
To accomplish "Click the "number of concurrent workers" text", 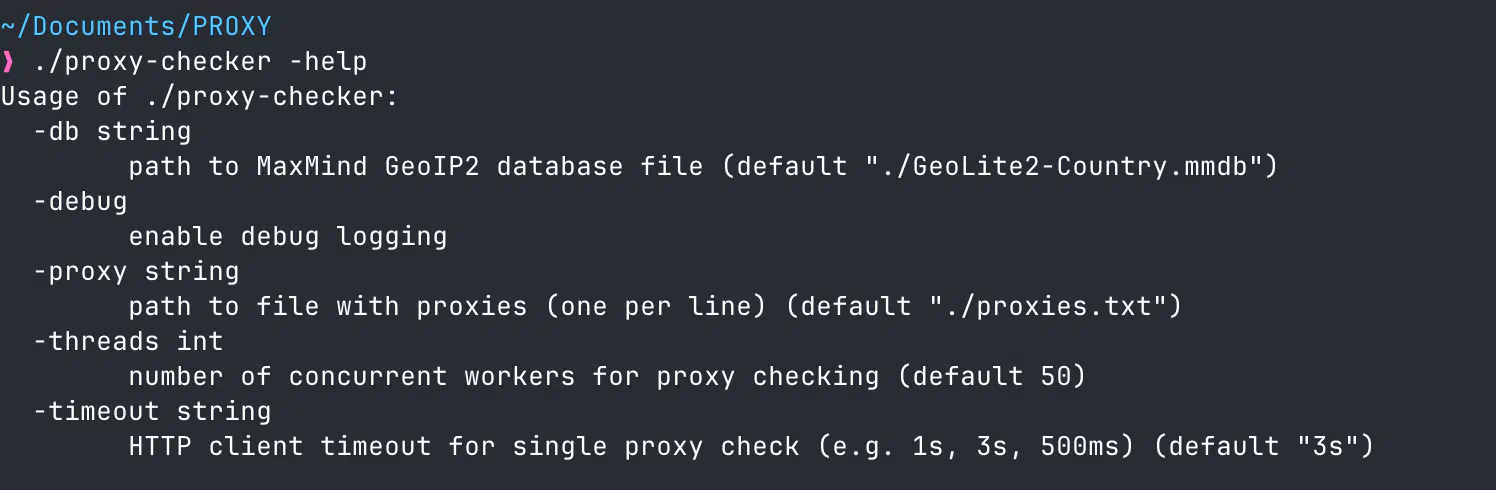I will (352, 376).
